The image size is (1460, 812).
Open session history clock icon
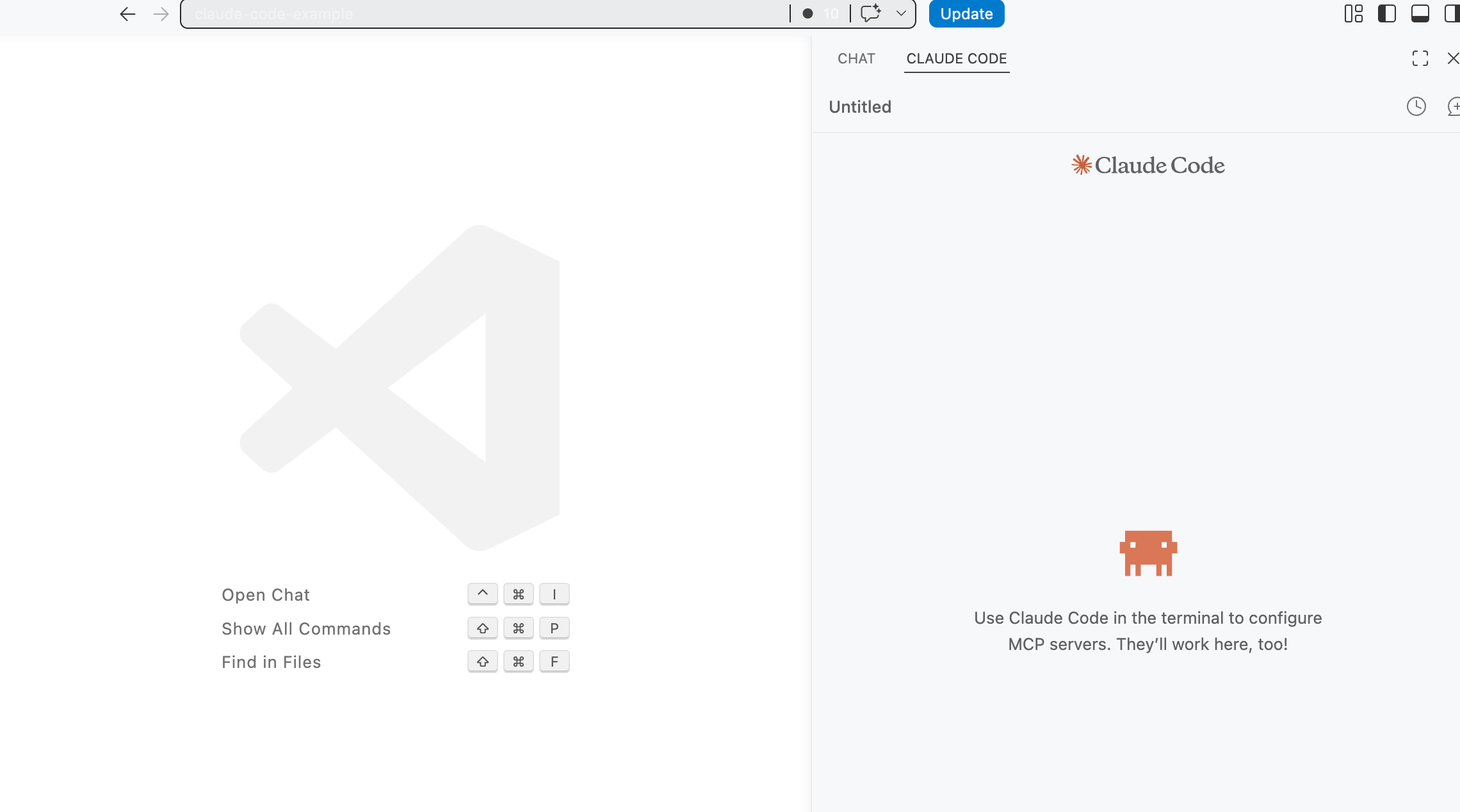(x=1416, y=106)
